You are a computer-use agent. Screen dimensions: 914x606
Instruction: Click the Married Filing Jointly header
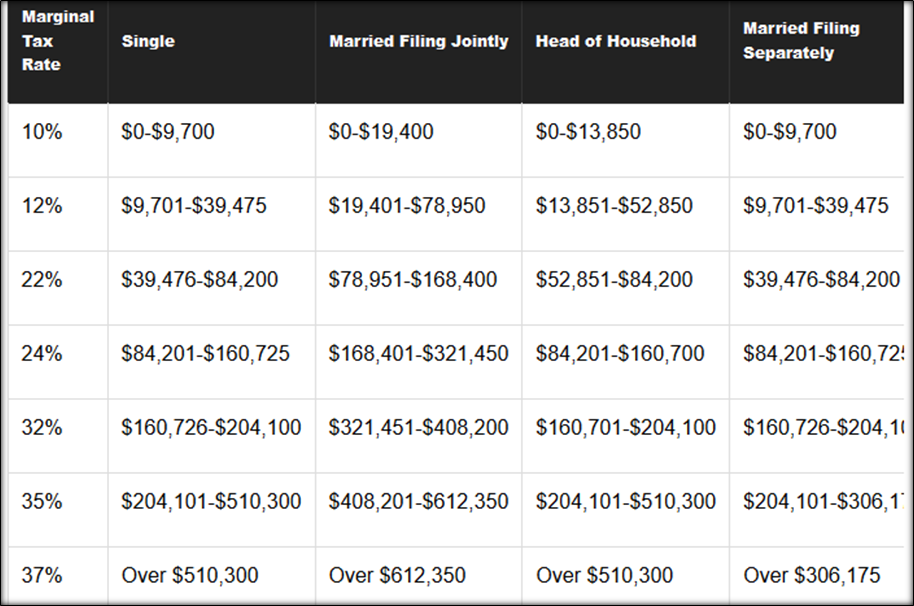(x=418, y=42)
